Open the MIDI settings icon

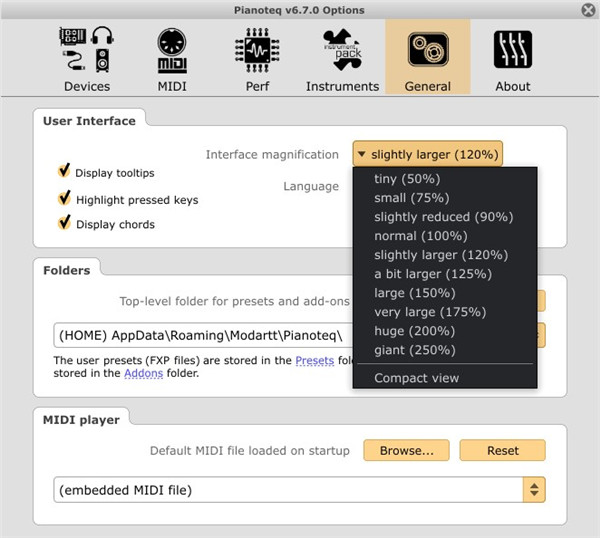(172, 49)
